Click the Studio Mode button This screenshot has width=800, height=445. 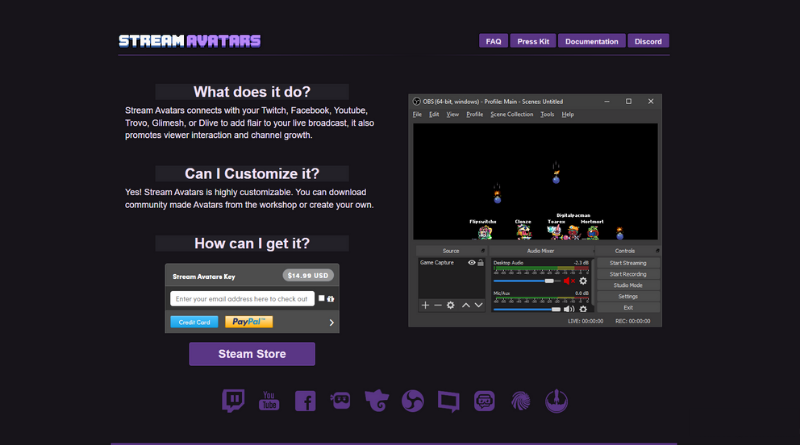pos(628,285)
